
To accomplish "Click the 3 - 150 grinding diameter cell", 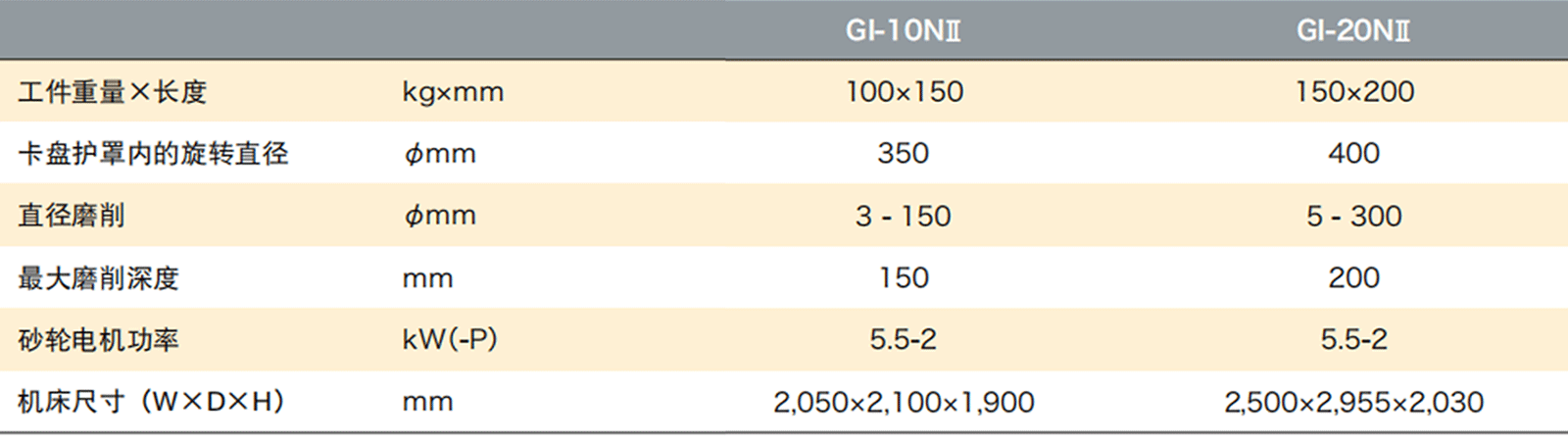I will [903, 216].
